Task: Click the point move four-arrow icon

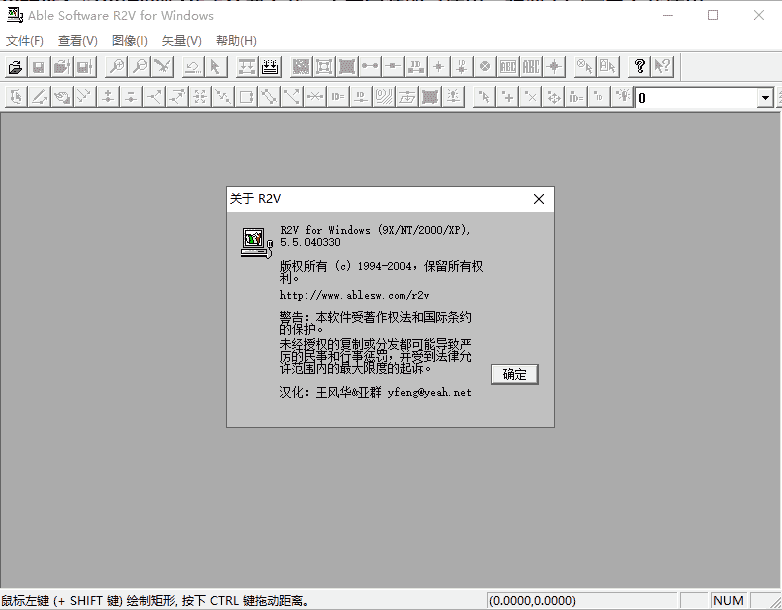Action: click(554, 97)
